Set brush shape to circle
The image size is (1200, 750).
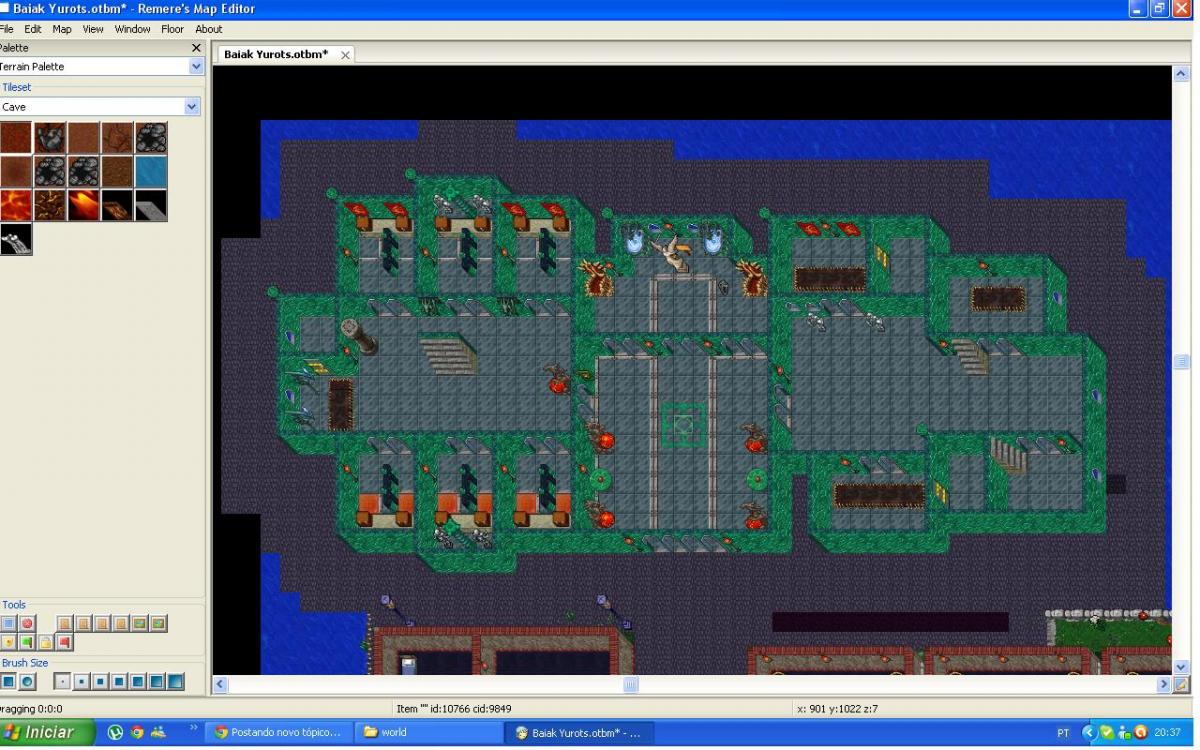[x=28, y=681]
